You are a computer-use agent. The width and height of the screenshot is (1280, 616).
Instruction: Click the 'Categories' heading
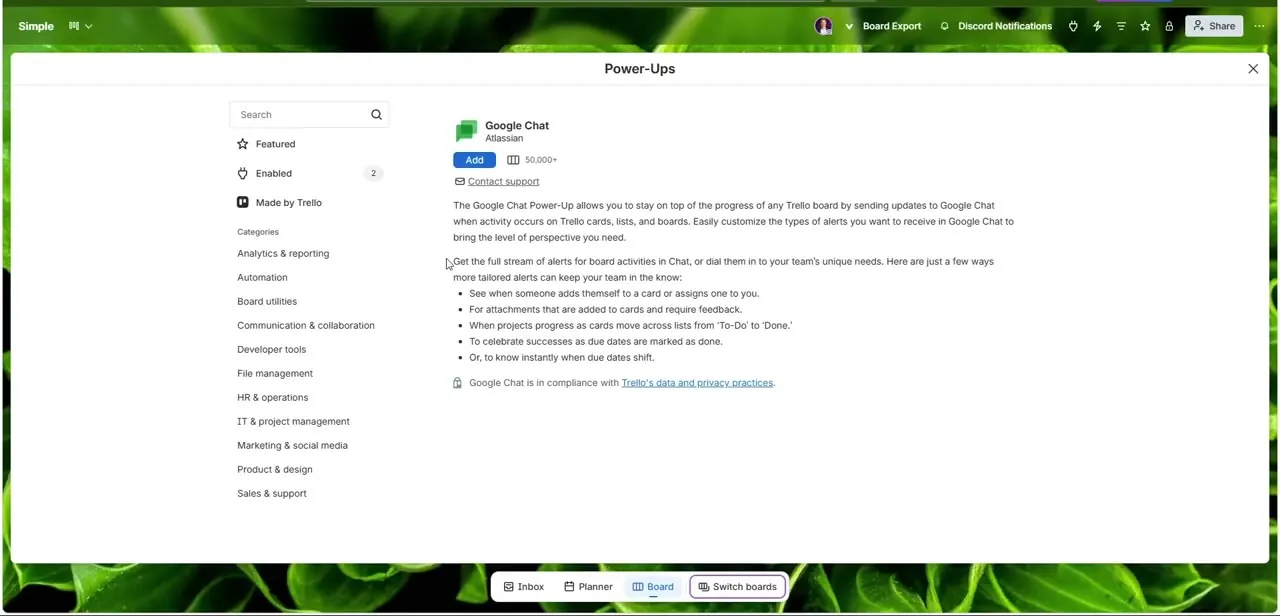point(258,232)
